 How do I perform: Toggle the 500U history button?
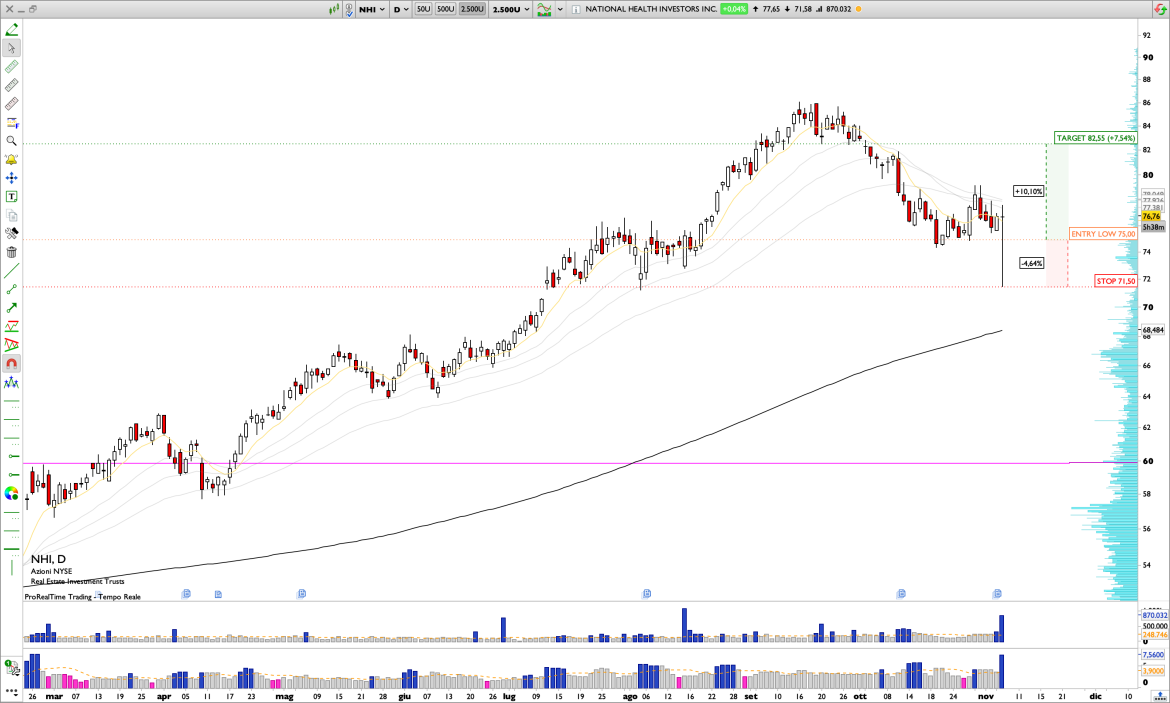click(x=446, y=9)
